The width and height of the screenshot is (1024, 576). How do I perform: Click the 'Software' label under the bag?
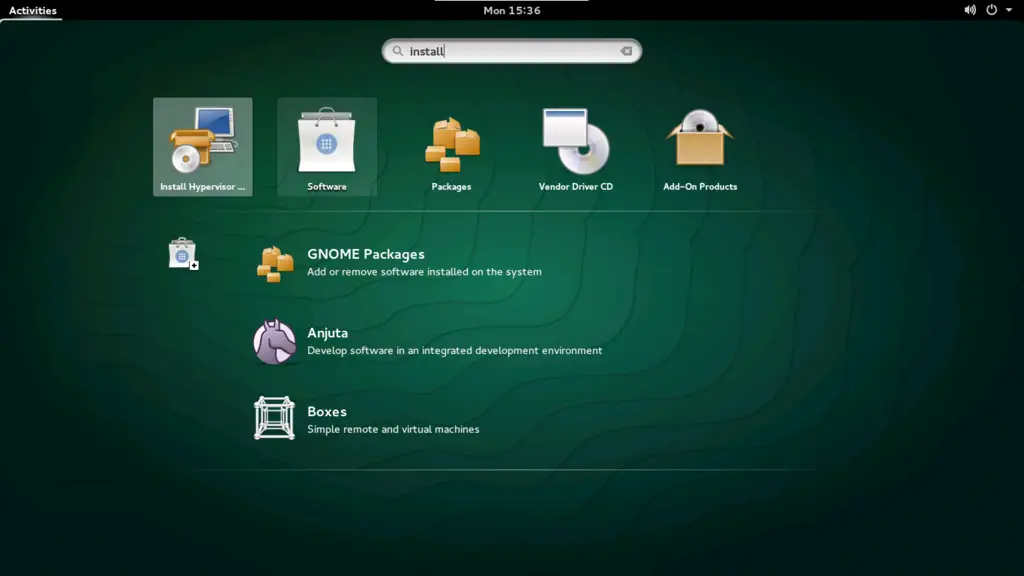click(327, 187)
